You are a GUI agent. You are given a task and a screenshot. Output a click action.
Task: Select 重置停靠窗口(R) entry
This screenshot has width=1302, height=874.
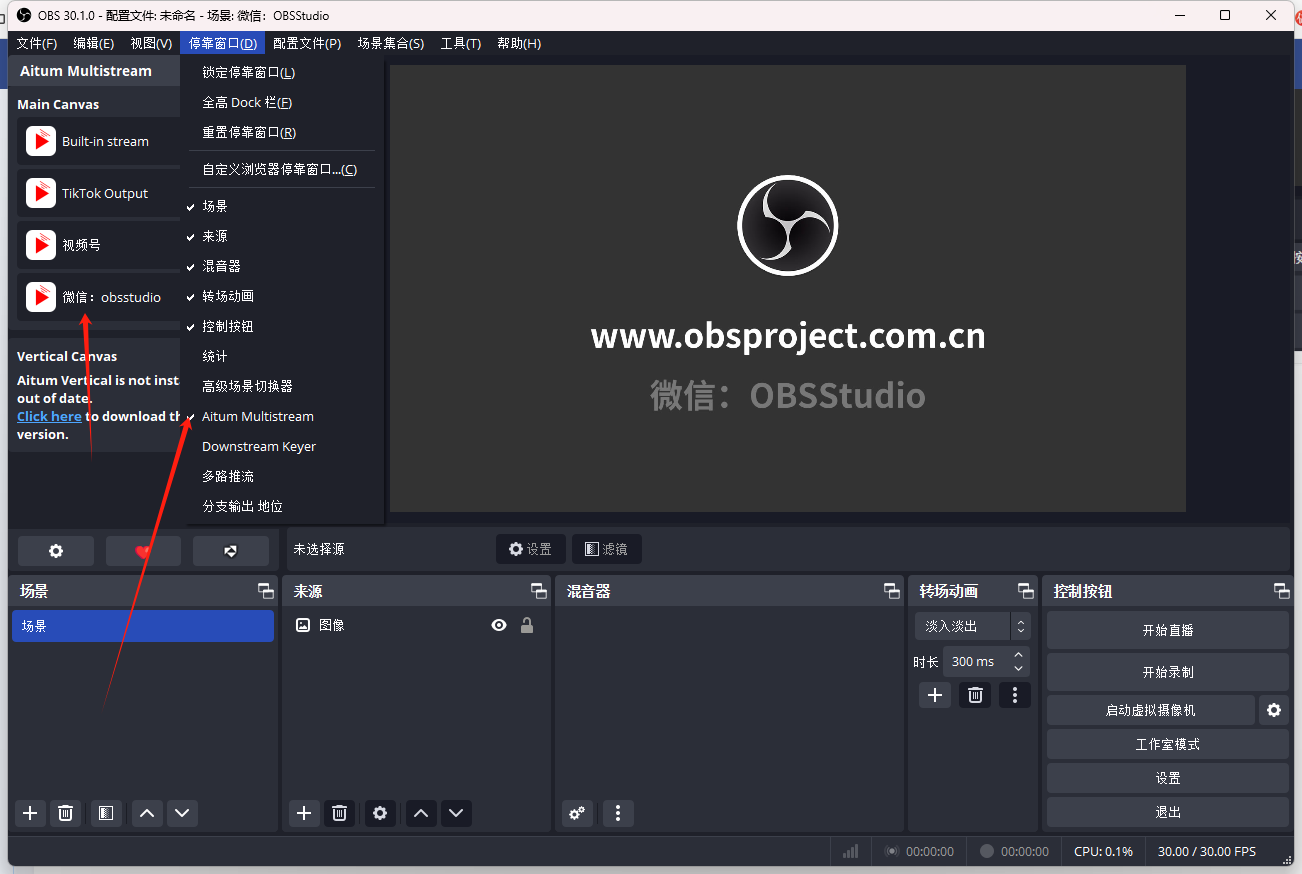pos(283,133)
